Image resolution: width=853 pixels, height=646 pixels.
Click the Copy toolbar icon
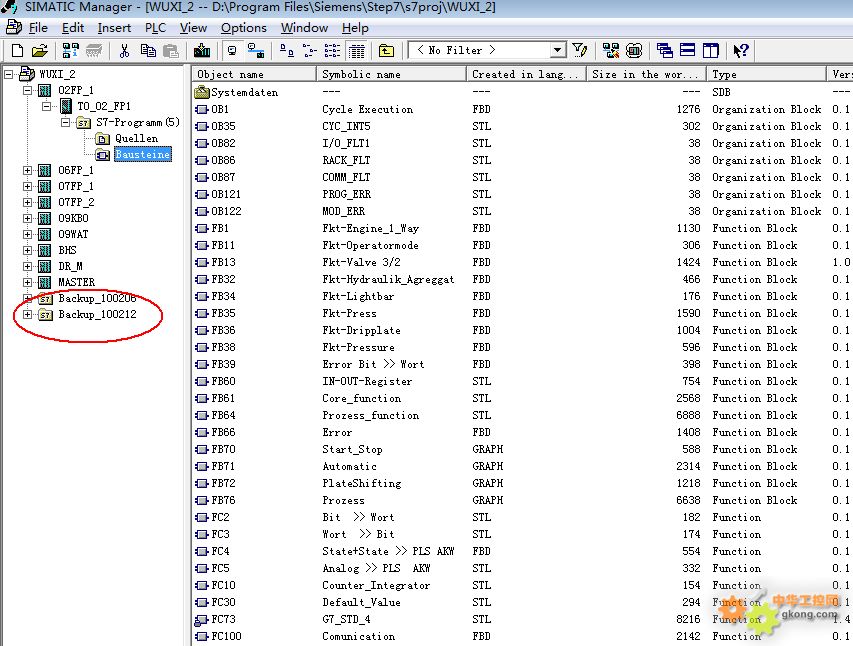pyautogui.click(x=148, y=51)
